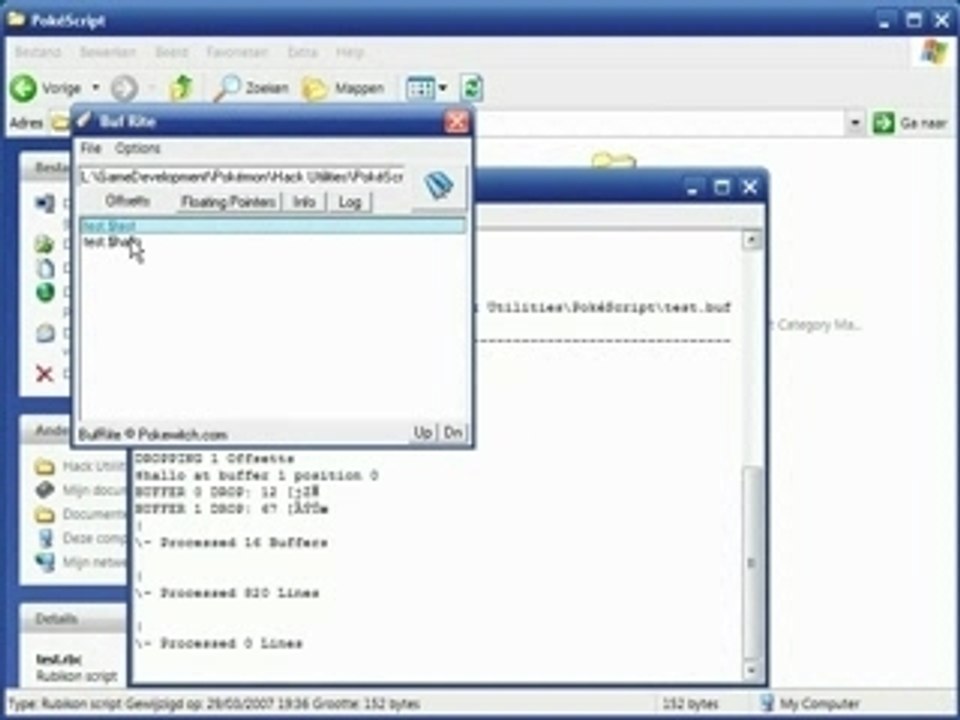
Task: Open Favorieten menu in Explorer
Action: [237, 52]
